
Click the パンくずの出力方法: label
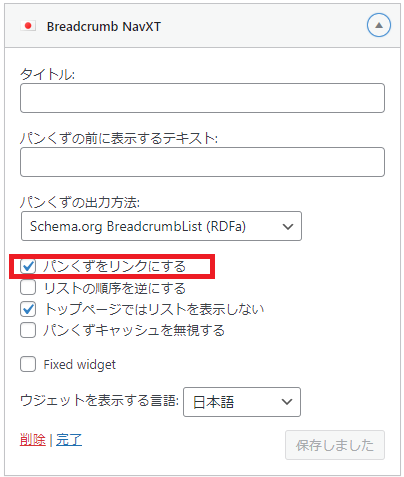coord(80,202)
